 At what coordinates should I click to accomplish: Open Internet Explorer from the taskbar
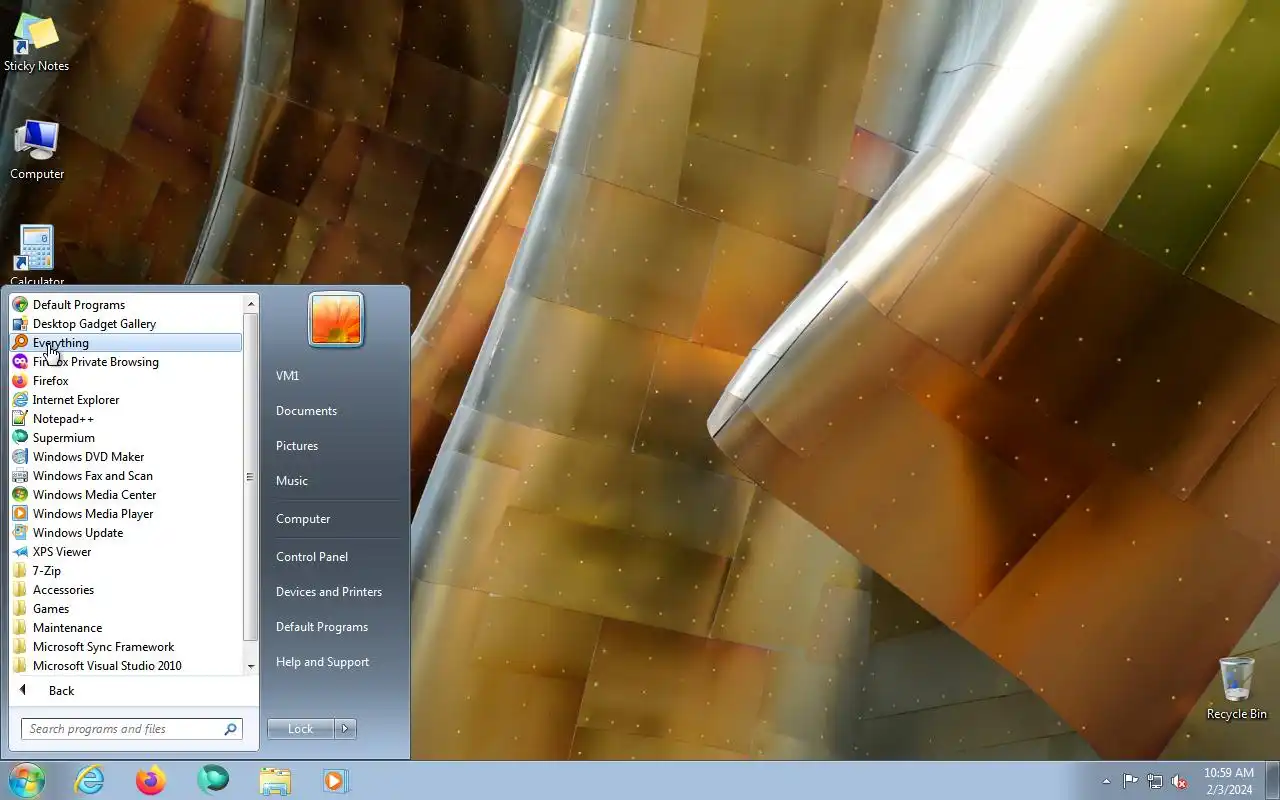90,780
